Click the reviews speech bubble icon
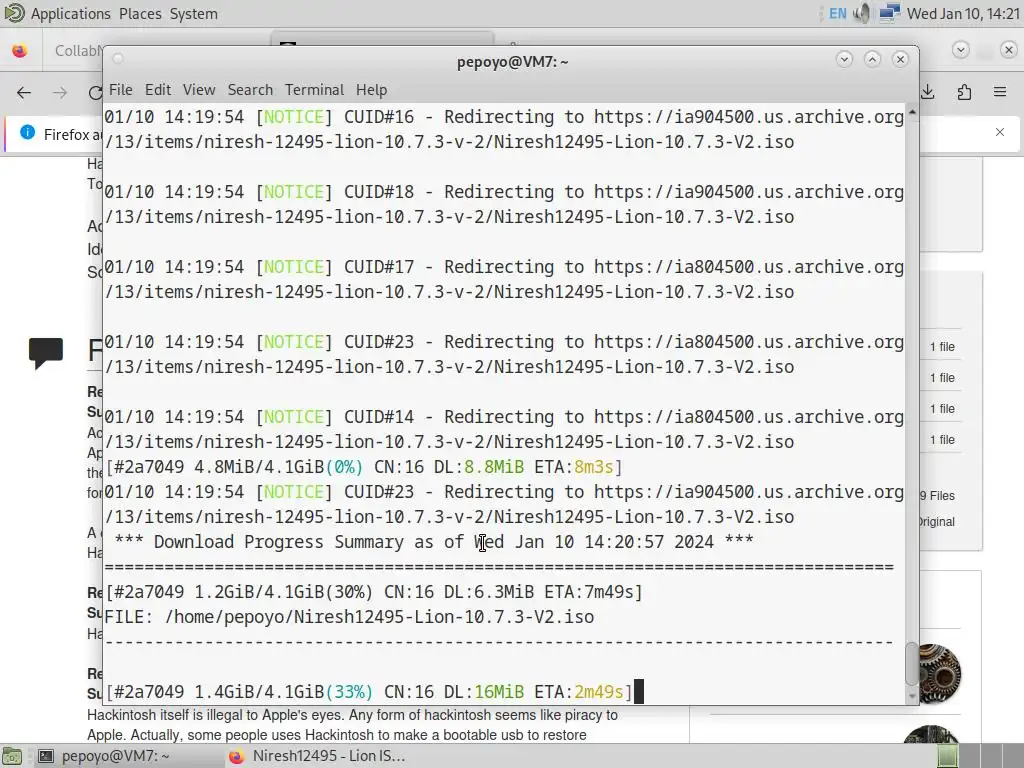The image size is (1024, 768). 46,353
